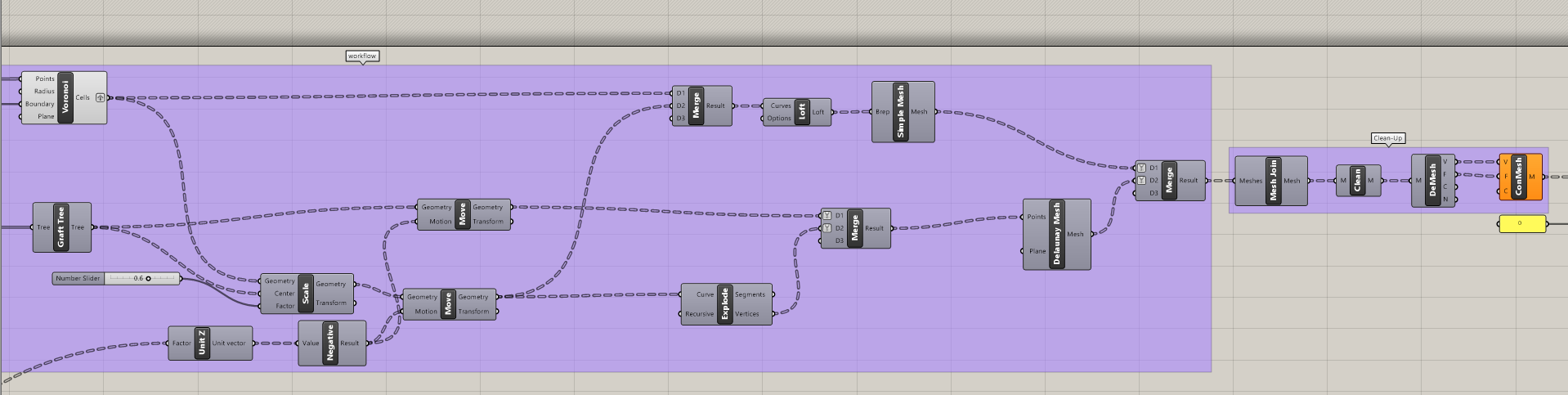Click the Explode component name bar
This screenshot has width=1568, height=395.
pyautogui.click(x=724, y=304)
